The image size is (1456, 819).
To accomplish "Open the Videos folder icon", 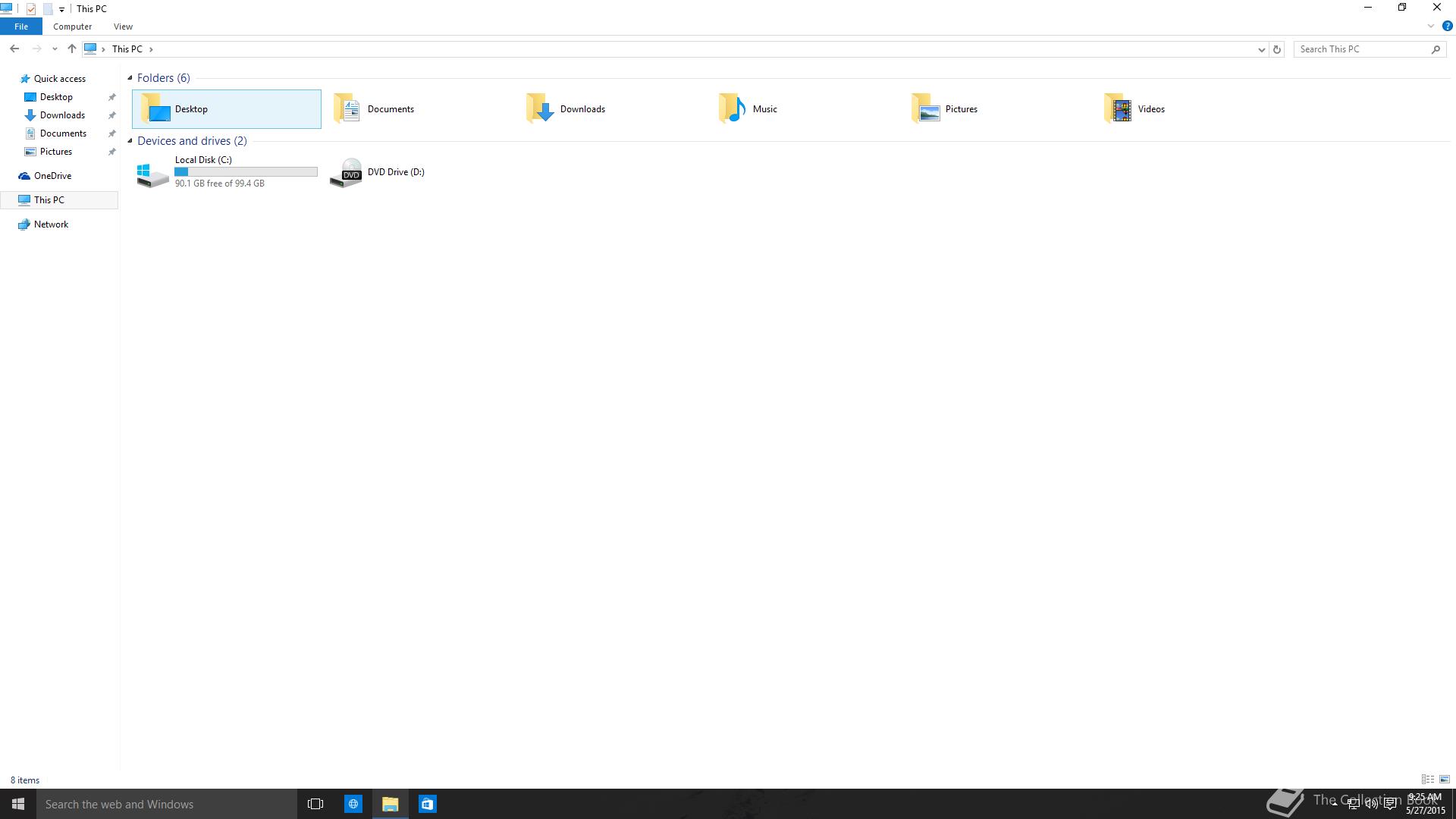I will (x=1119, y=109).
